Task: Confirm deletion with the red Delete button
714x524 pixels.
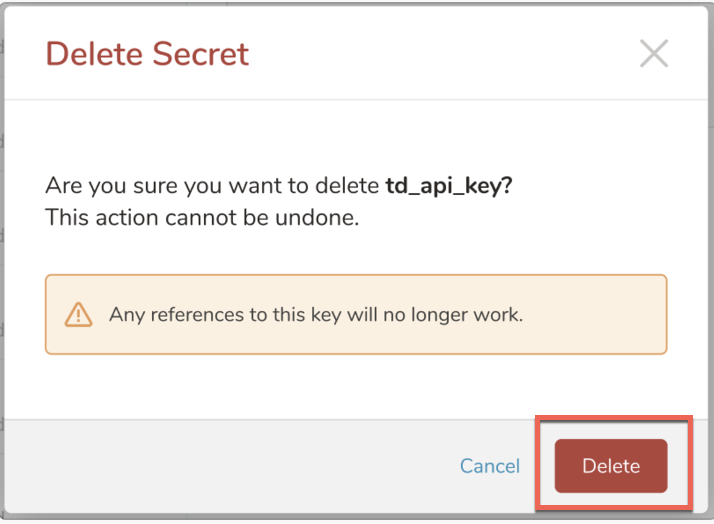Action: coord(611,466)
